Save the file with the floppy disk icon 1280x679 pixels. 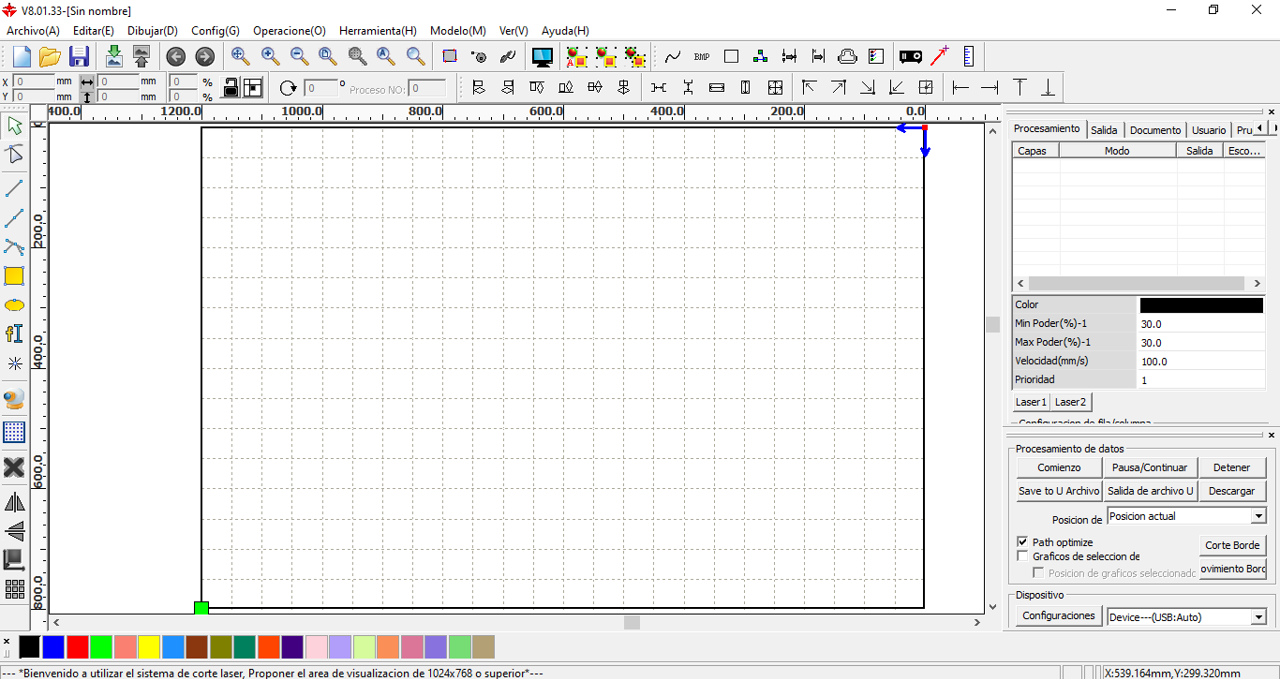[79, 57]
